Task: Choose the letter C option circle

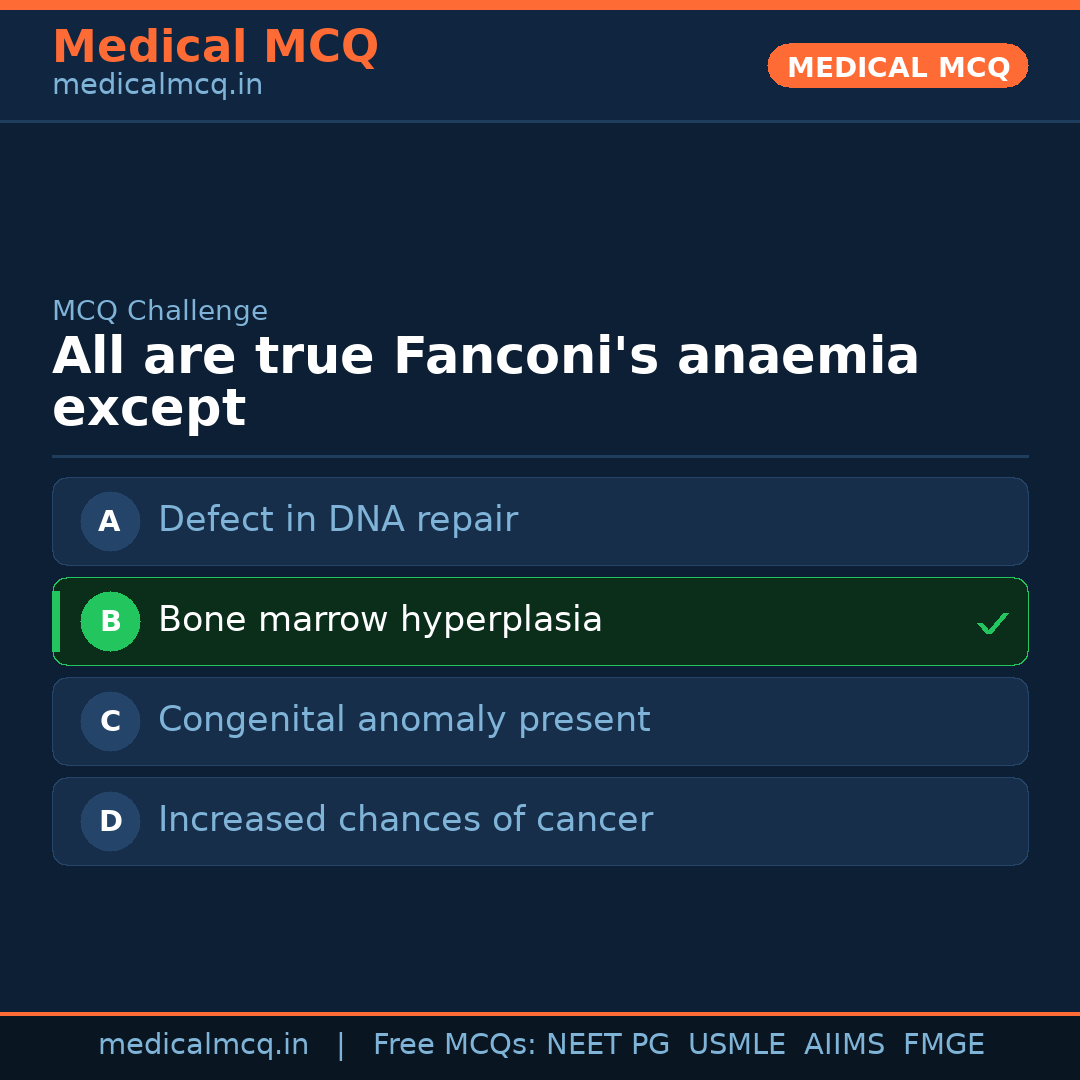Action: click(x=110, y=721)
